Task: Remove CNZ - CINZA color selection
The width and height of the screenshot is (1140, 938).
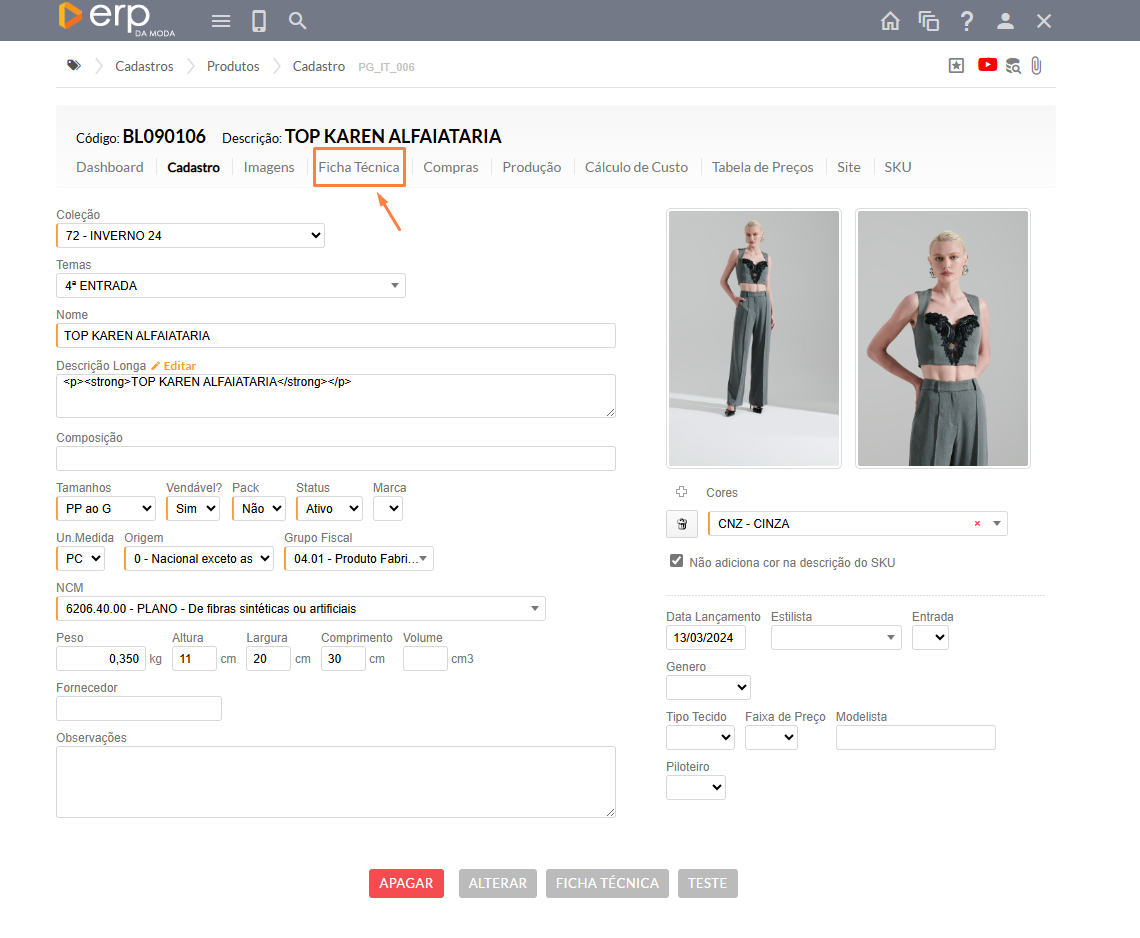Action: [977, 524]
